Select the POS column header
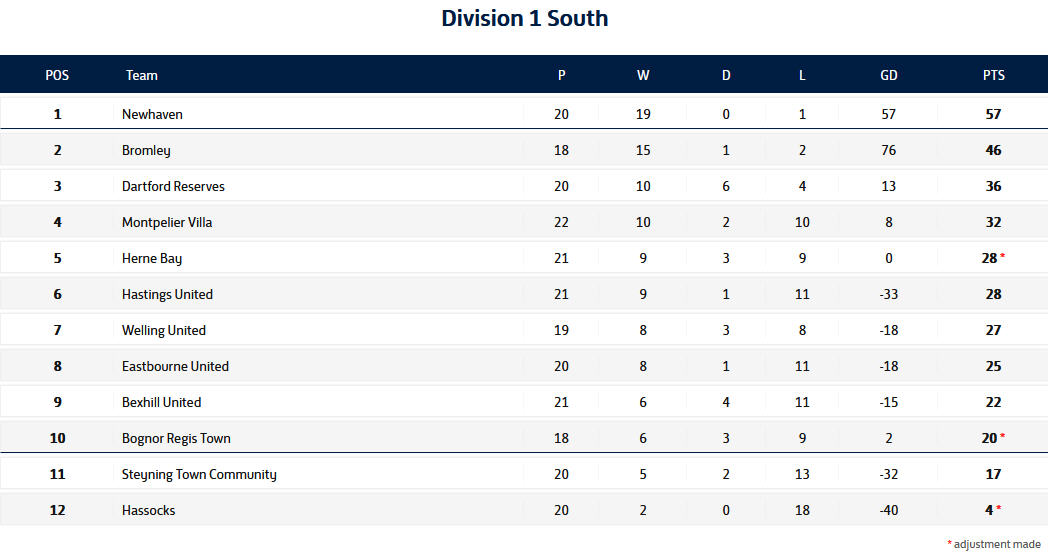The width and height of the screenshot is (1048, 555). click(57, 75)
